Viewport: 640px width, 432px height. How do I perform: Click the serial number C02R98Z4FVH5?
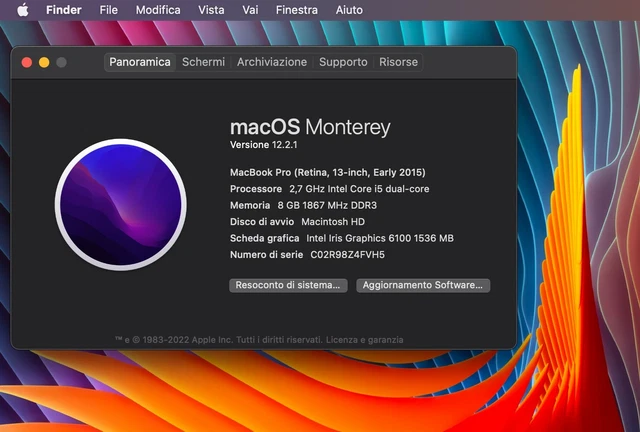pyautogui.click(x=347, y=255)
